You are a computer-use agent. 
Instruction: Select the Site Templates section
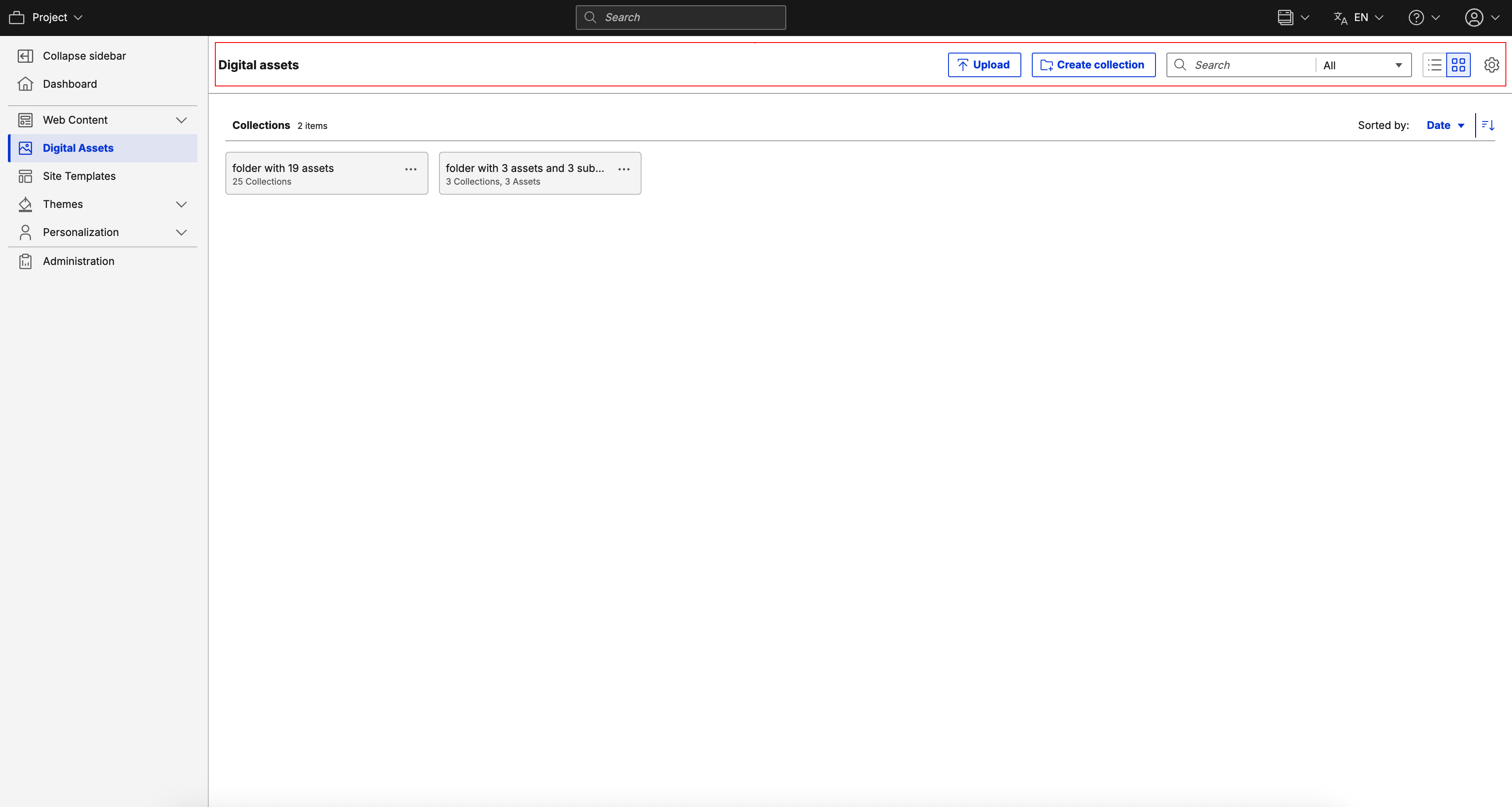click(x=78, y=175)
